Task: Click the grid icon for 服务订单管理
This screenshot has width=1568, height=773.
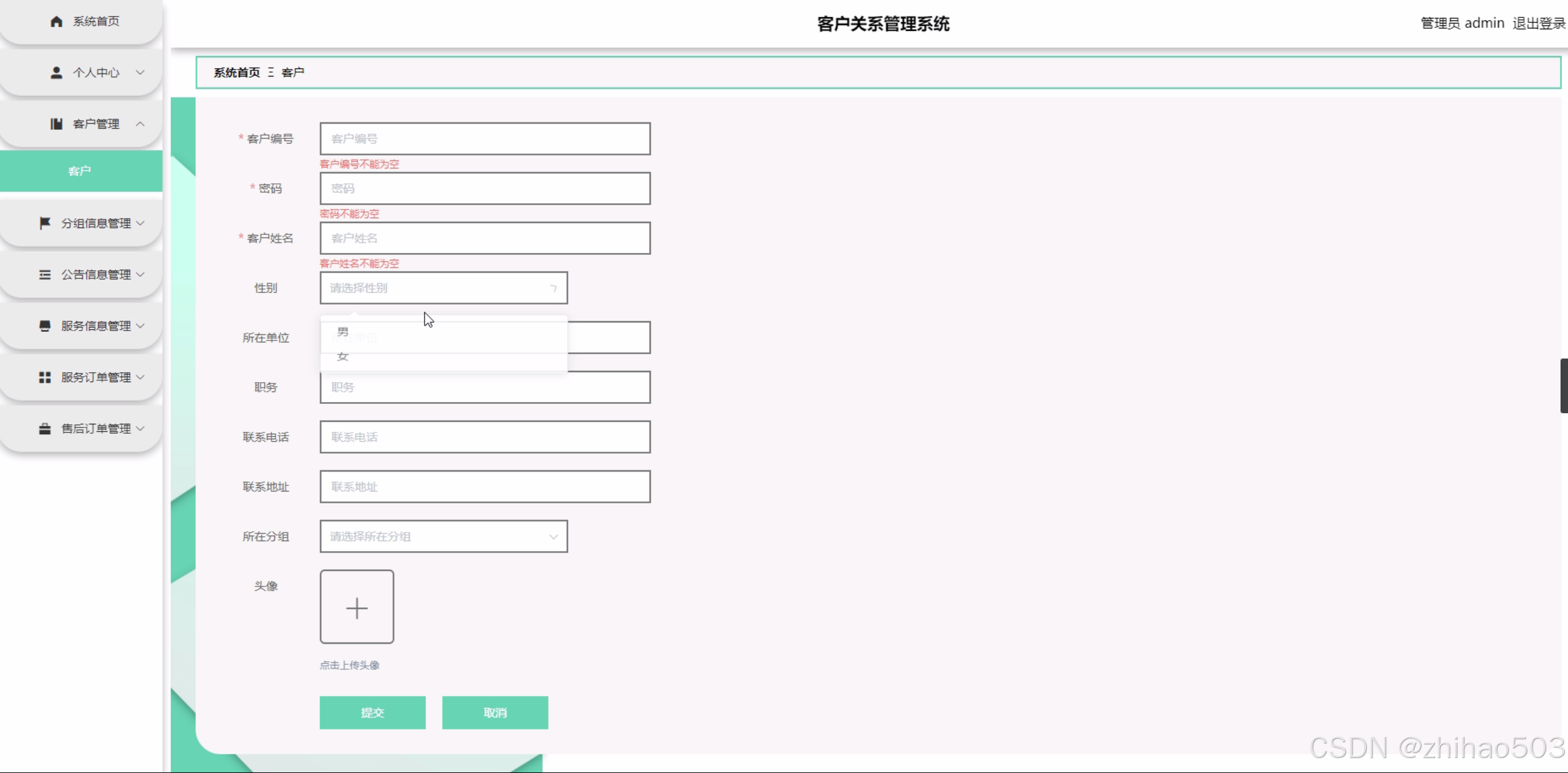Action: pos(45,377)
